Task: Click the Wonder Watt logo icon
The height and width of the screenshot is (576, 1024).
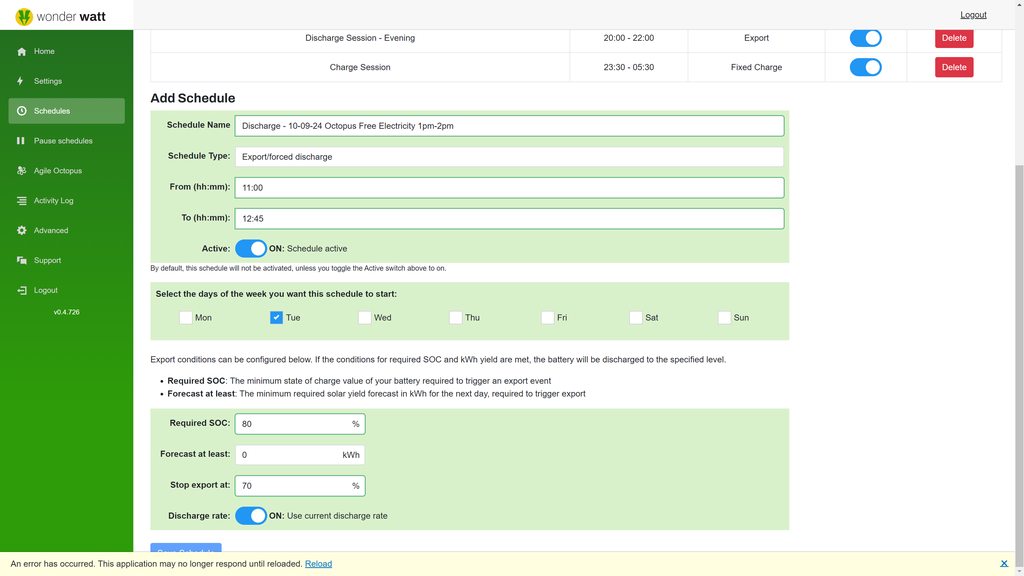Action: (x=24, y=16)
